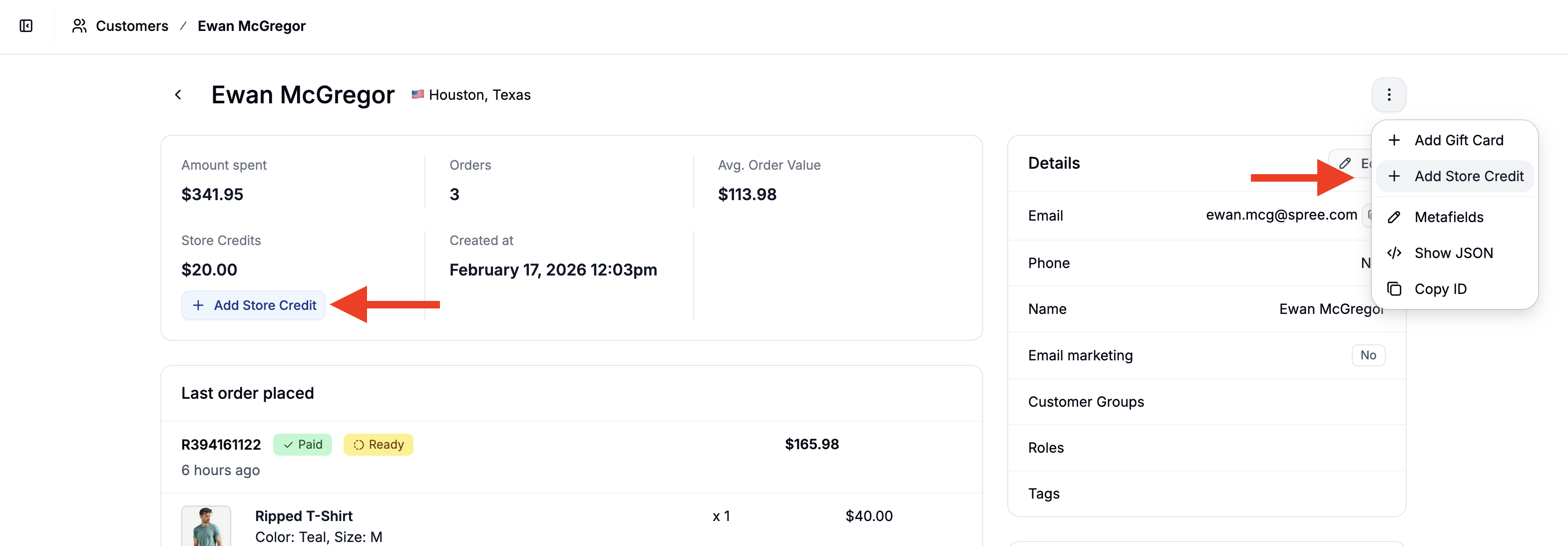Click the pencil Edit icon on Details
Screen dimensions: 1568x546
click(x=1346, y=163)
